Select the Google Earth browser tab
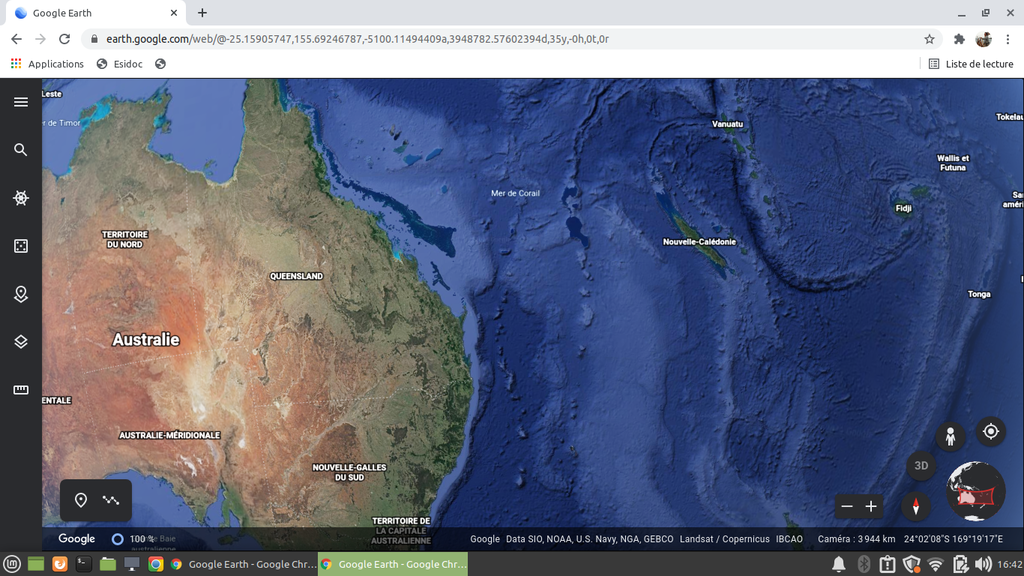The width and height of the screenshot is (1024, 576). coord(95,13)
